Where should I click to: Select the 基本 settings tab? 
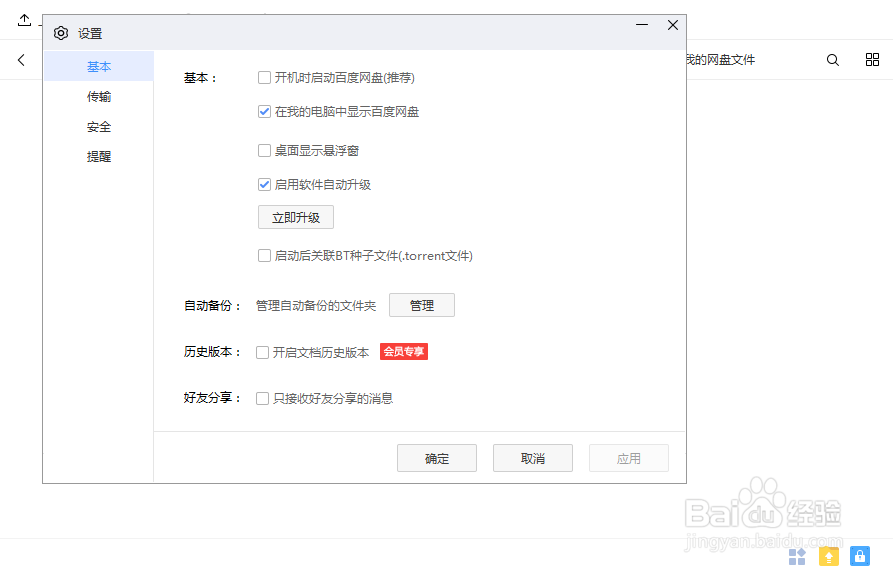pyautogui.click(x=99, y=67)
